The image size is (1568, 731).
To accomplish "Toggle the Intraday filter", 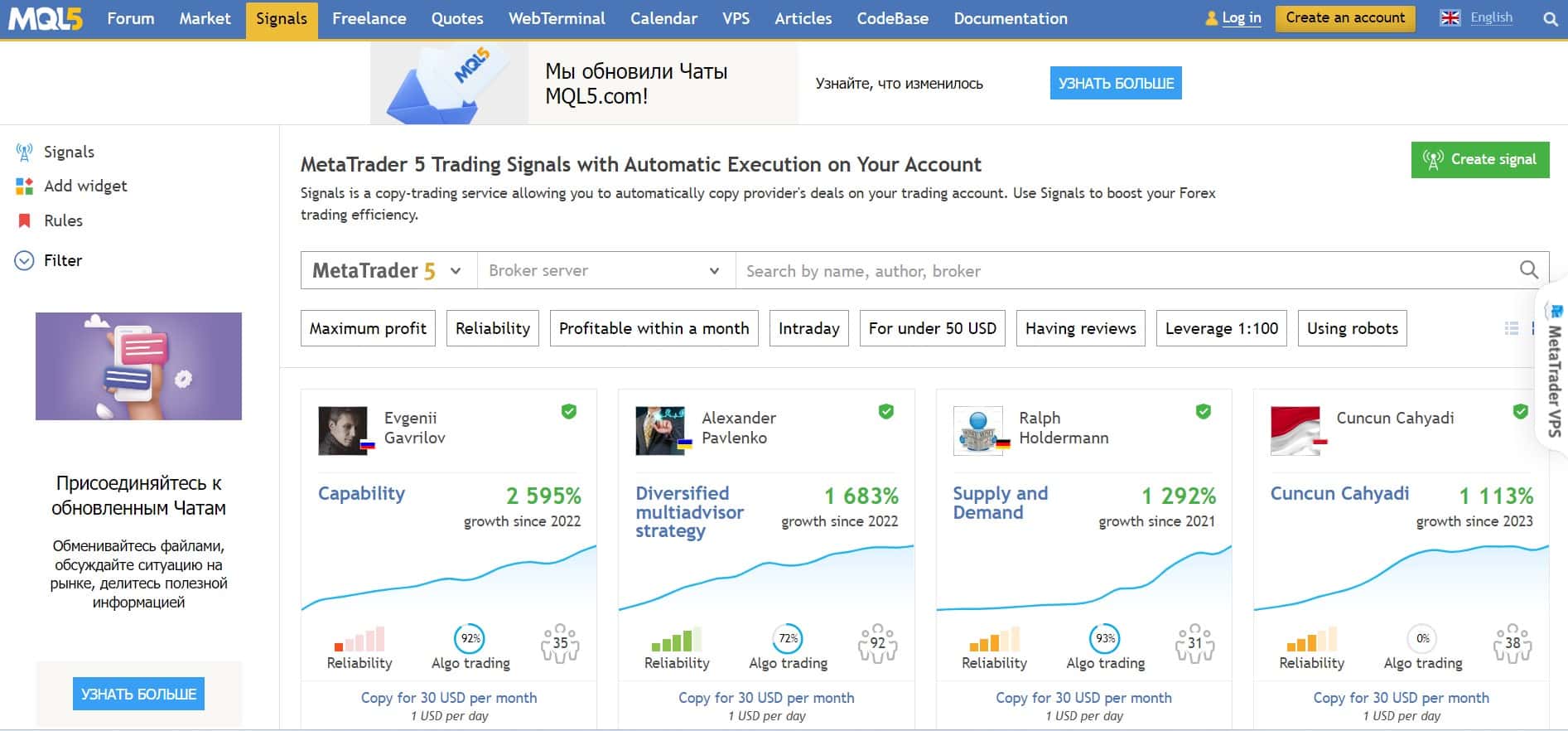I will coord(809,328).
